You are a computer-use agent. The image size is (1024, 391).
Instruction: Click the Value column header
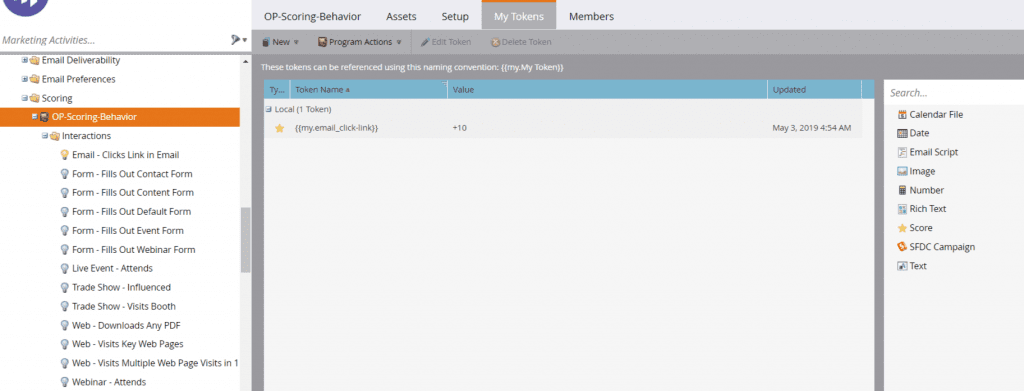pyautogui.click(x=607, y=89)
